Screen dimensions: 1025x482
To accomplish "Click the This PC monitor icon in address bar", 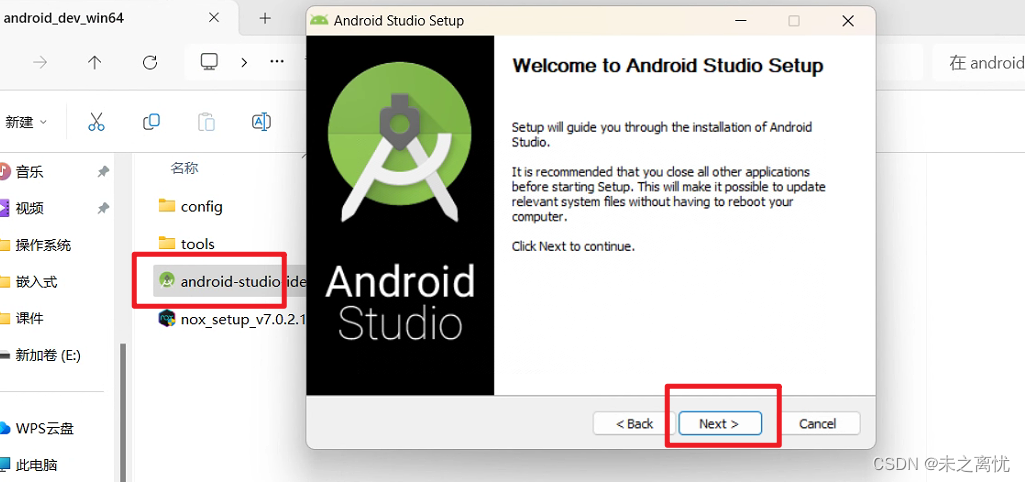I will click(209, 61).
